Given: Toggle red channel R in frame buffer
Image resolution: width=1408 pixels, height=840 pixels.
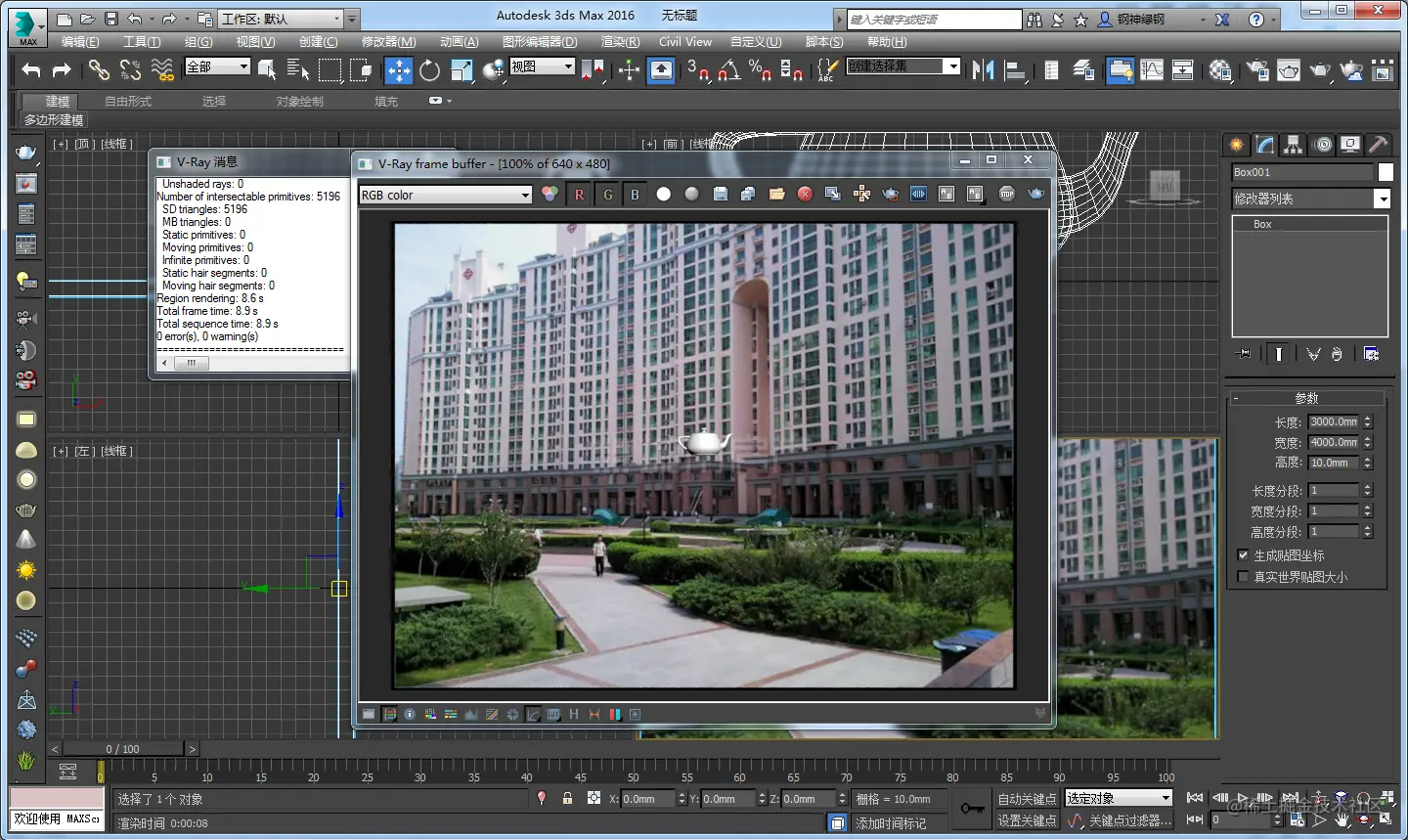Looking at the screenshot, I should point(579,195).
